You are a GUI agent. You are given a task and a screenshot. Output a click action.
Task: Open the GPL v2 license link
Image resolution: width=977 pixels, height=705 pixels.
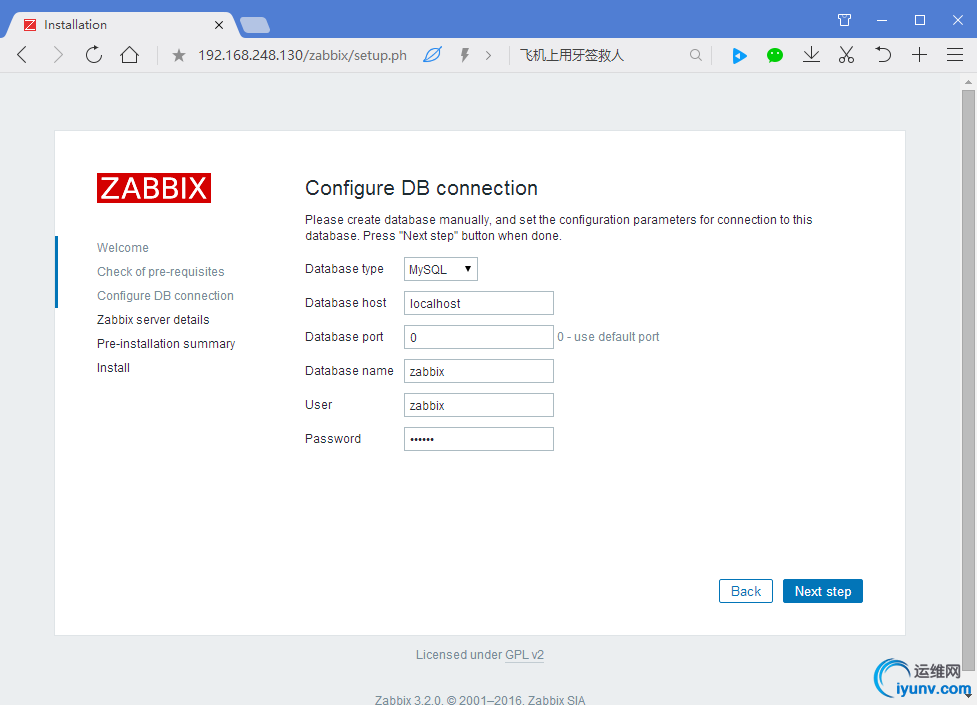pyautogui.click(x=525, y=655)
